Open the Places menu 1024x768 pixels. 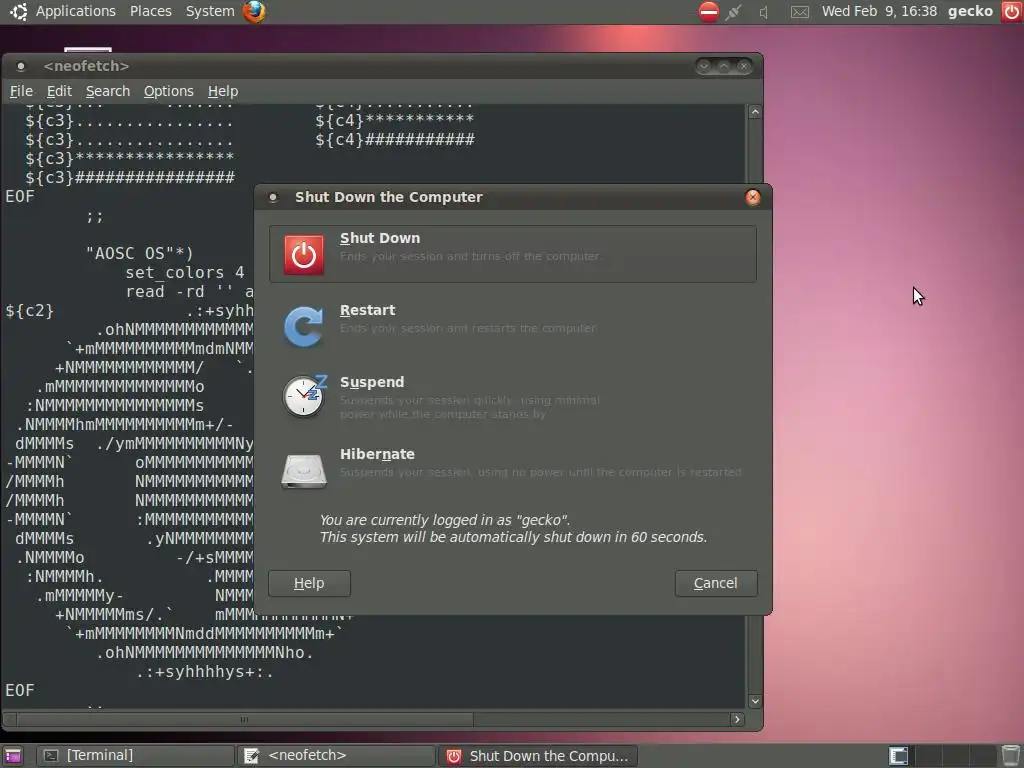(x=150, y=11)
